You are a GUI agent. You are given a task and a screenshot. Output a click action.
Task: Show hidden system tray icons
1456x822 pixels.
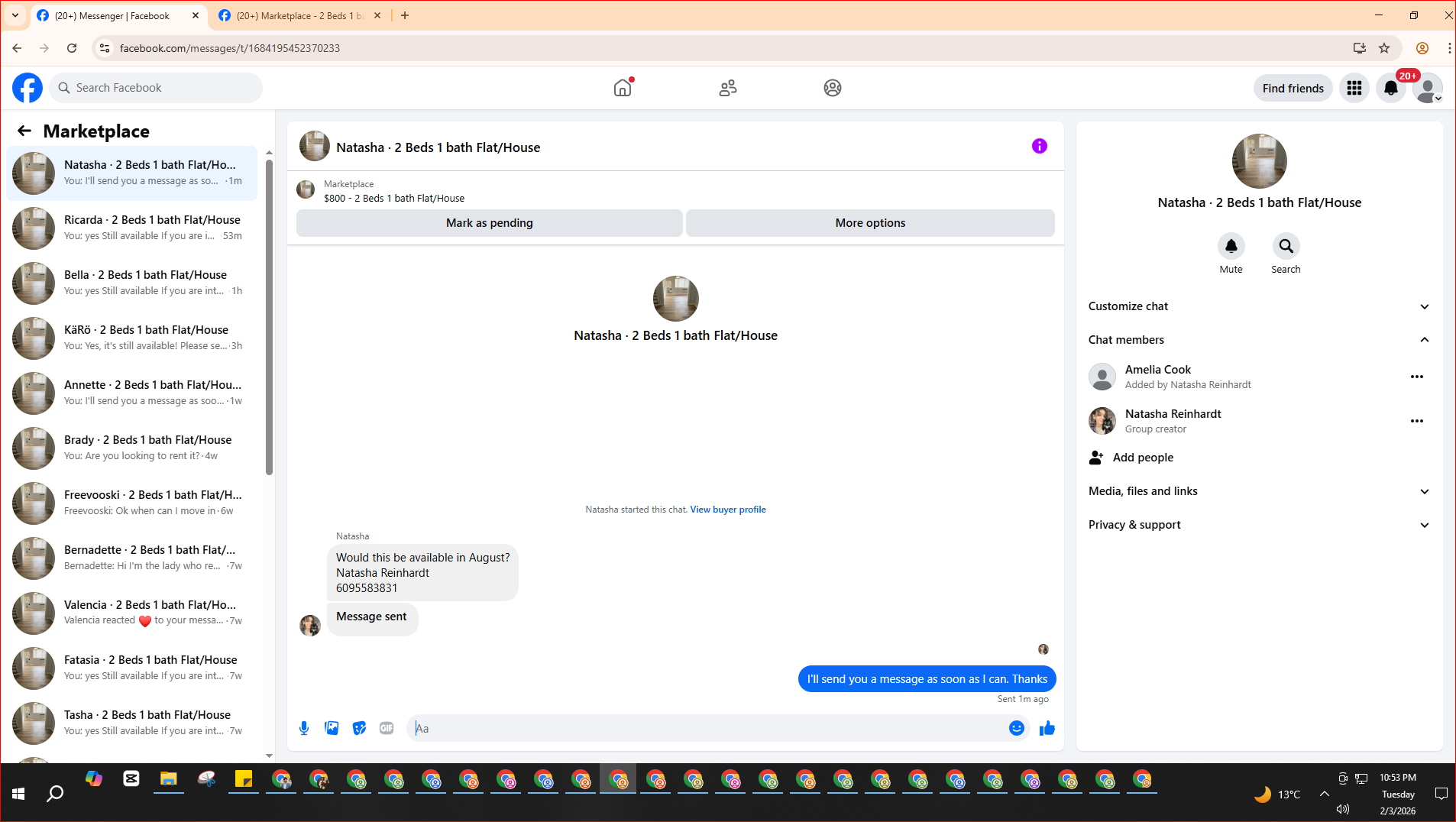coord(1325,794)
